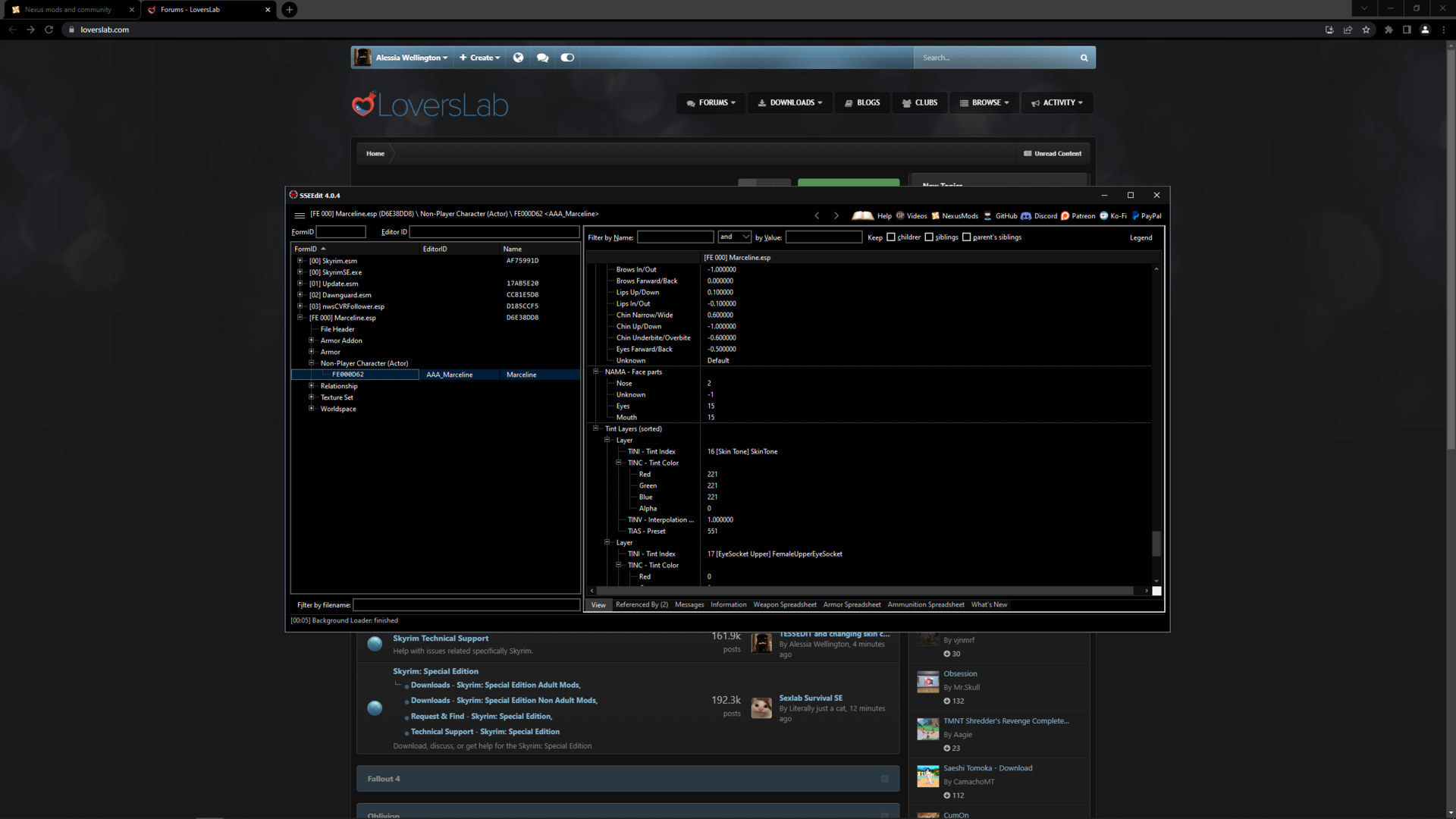Open SSEEdit hamburger main menu
Screen dimensions: 1456x819
[x=300, y=215]
